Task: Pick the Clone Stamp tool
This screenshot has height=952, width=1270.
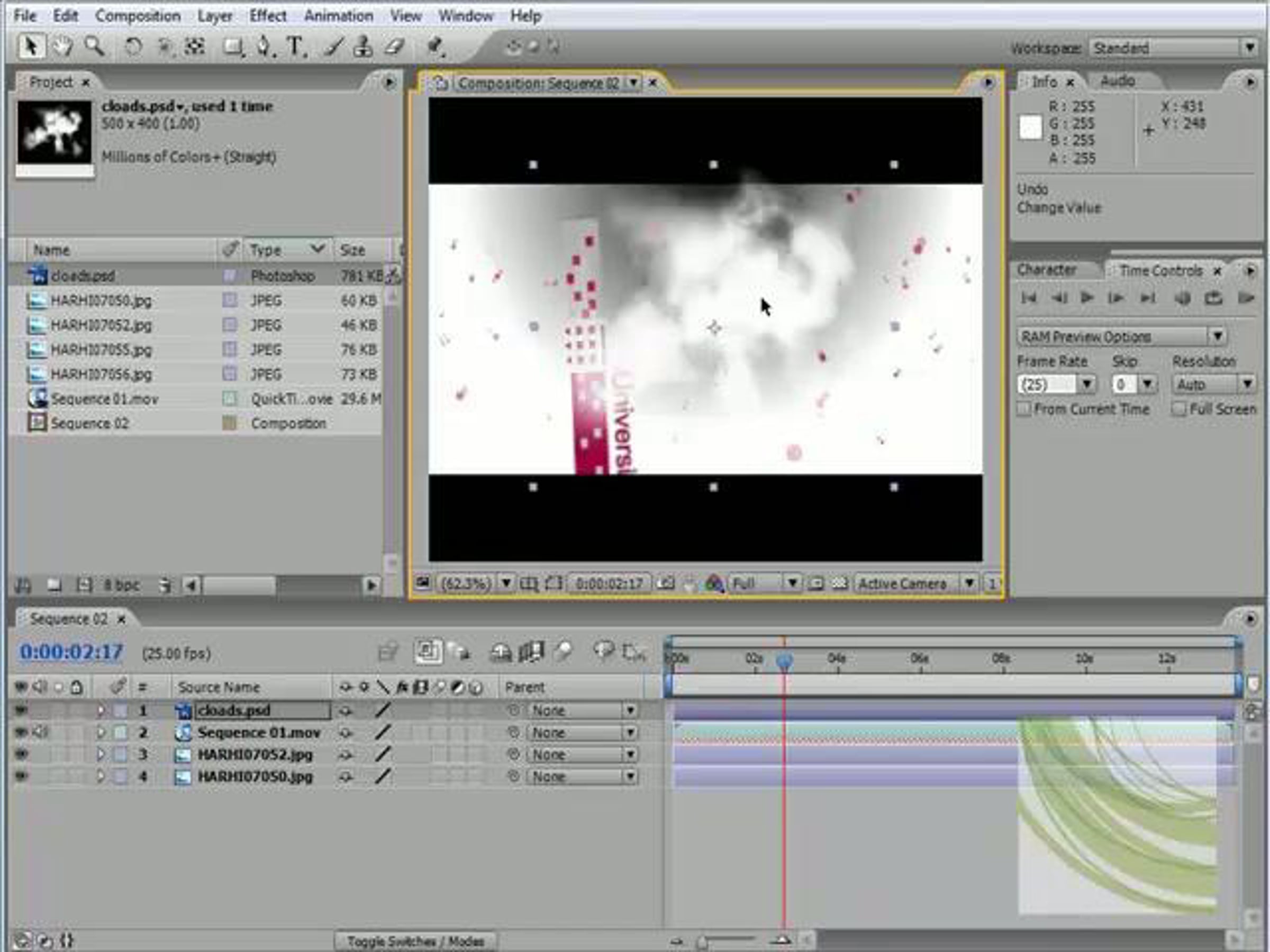Action: click(x=363, y=47)
